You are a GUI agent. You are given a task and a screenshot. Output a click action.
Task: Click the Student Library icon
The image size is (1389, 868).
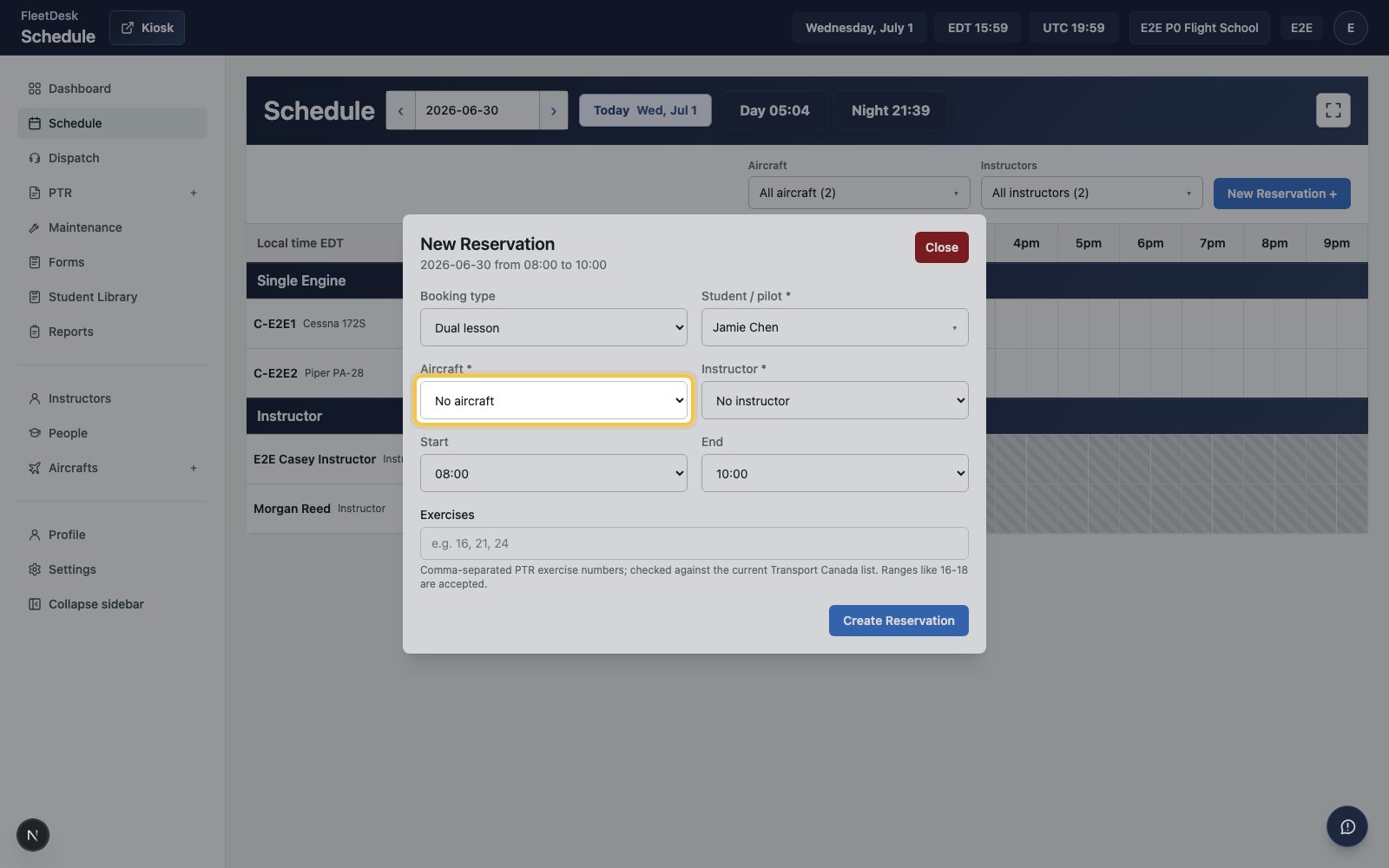35,297
